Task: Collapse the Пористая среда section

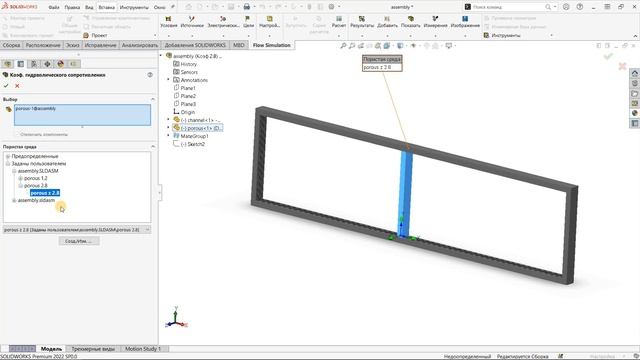Action: tap(153, 147)
